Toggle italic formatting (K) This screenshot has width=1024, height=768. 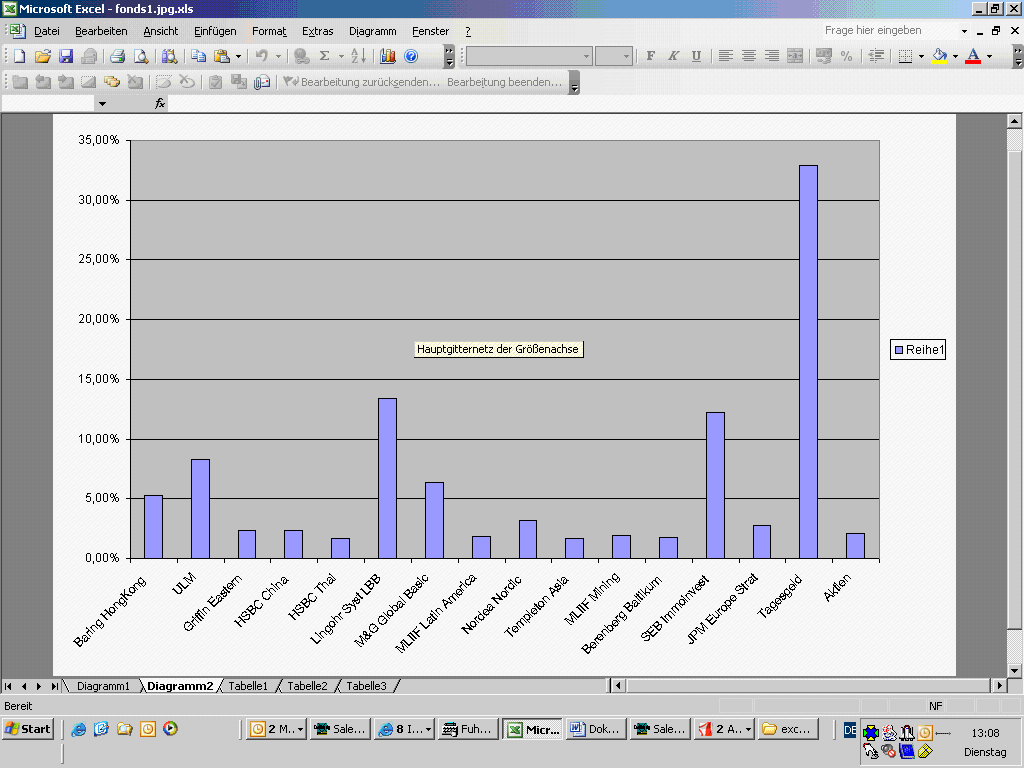673,56
